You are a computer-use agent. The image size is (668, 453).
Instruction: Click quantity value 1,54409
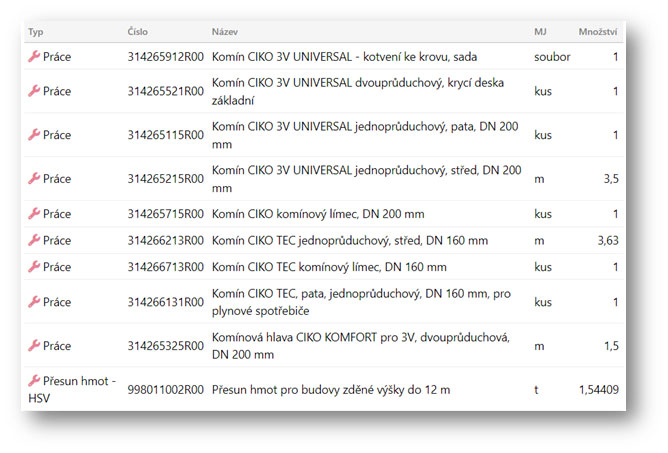[x=599, y=390]
